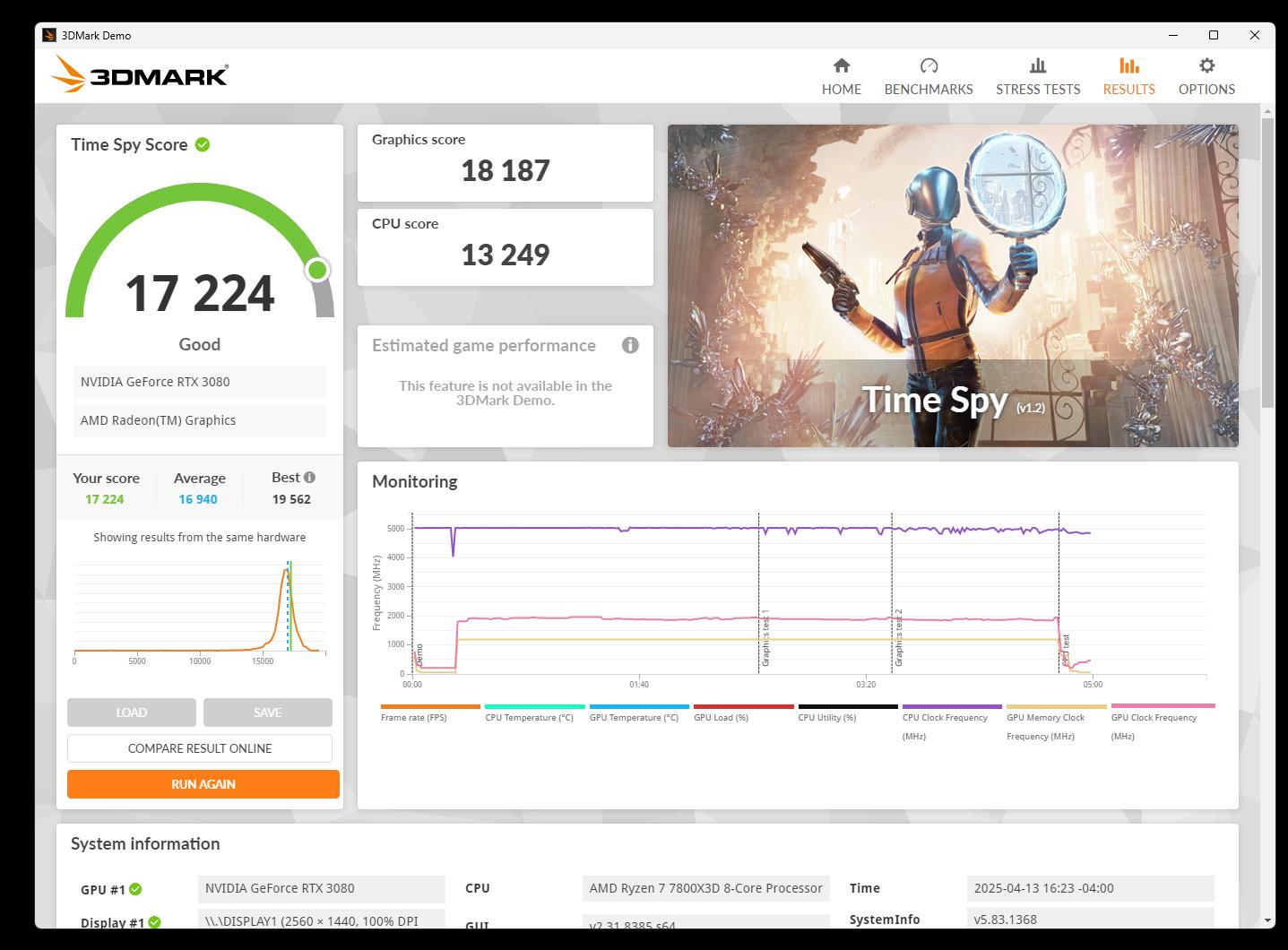The height and width of the screenshot is (950, 1288).
Task: Click the info icon next to Best score
Action: (309, 478)
